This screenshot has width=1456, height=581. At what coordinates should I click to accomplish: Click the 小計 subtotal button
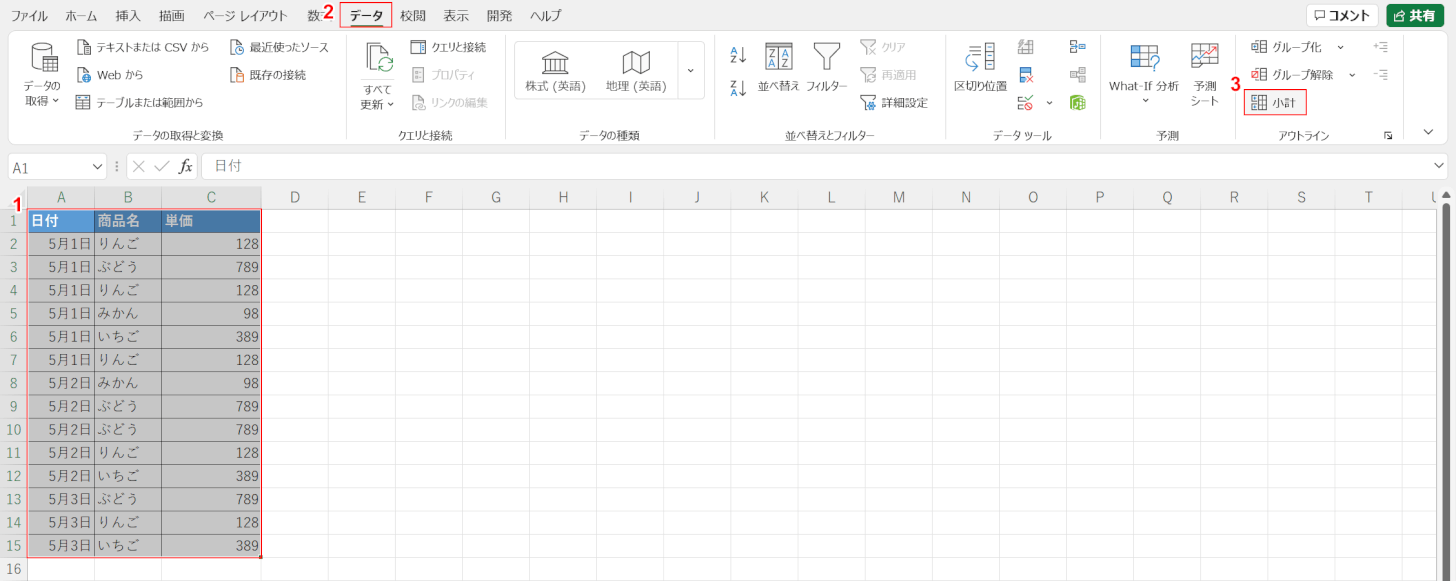click(x=1275, y=102)
